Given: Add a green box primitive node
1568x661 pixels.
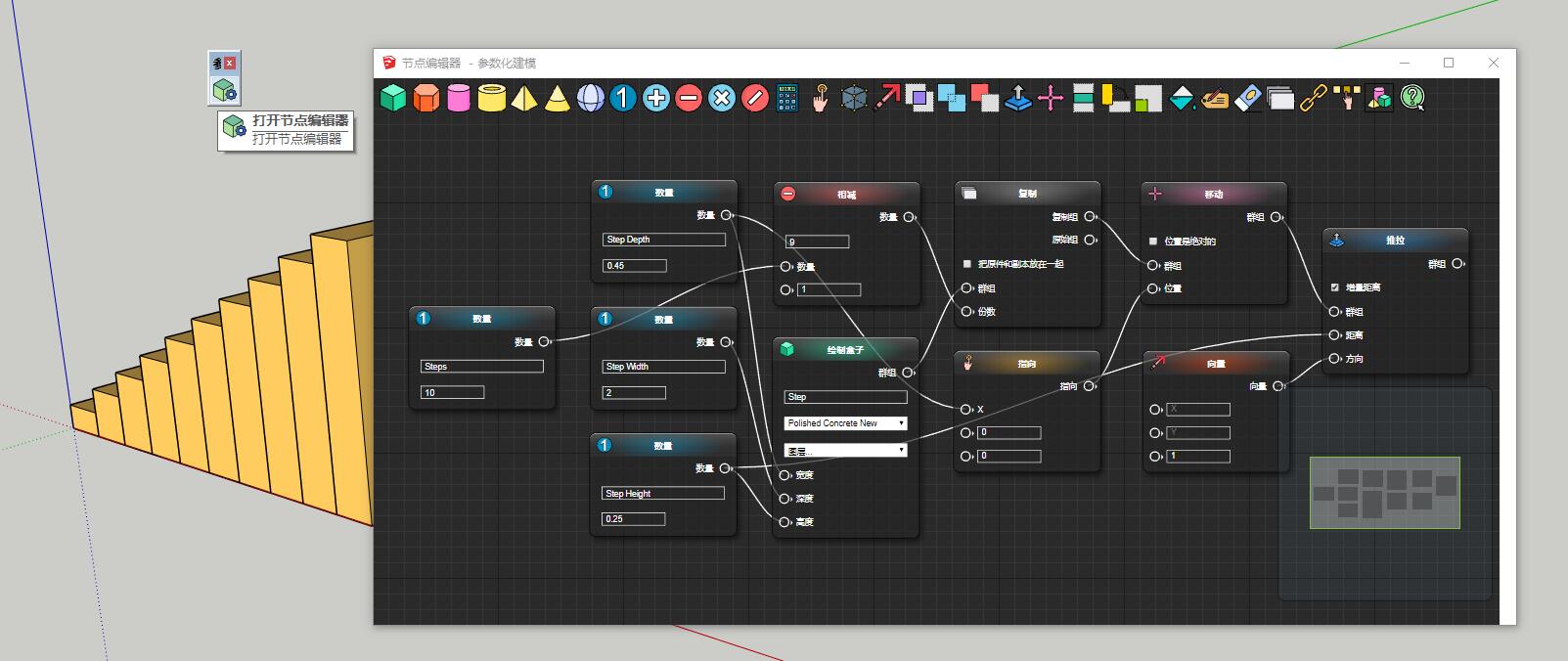Looking at the screenshot, I should pos(393,98).
